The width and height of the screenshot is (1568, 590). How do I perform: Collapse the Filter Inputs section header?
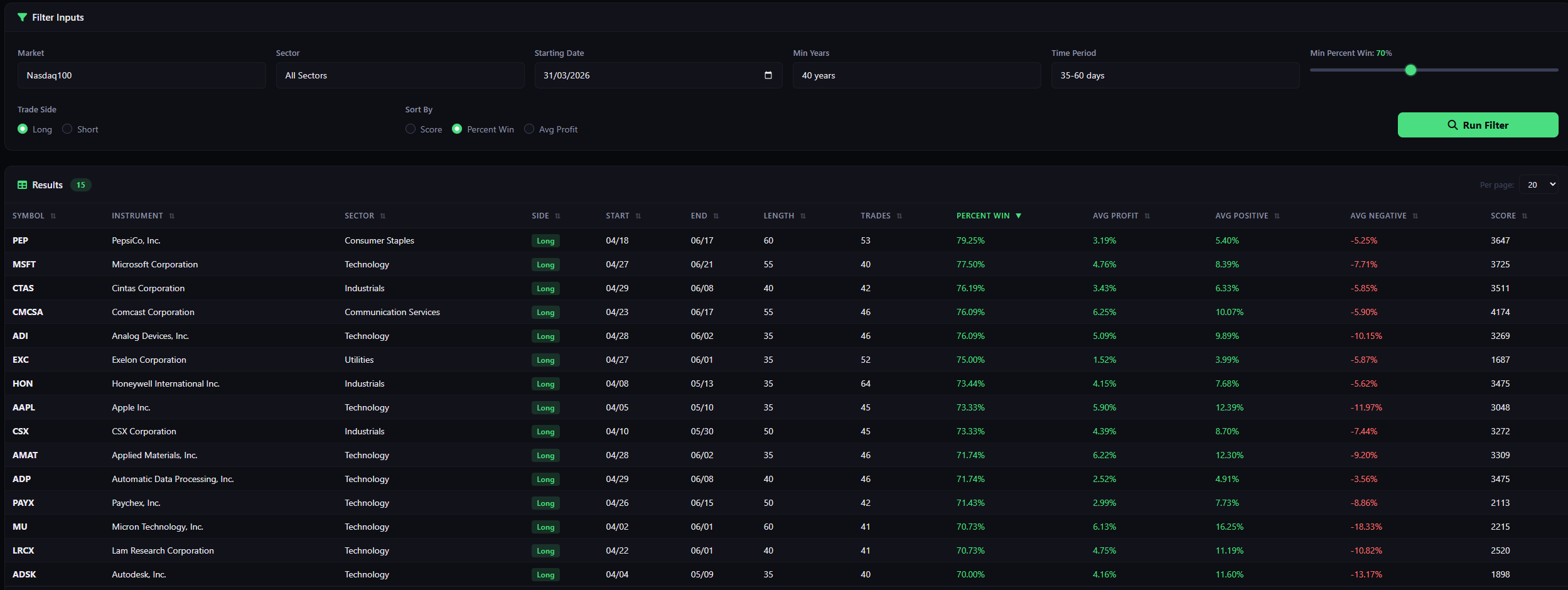point(56,18)
